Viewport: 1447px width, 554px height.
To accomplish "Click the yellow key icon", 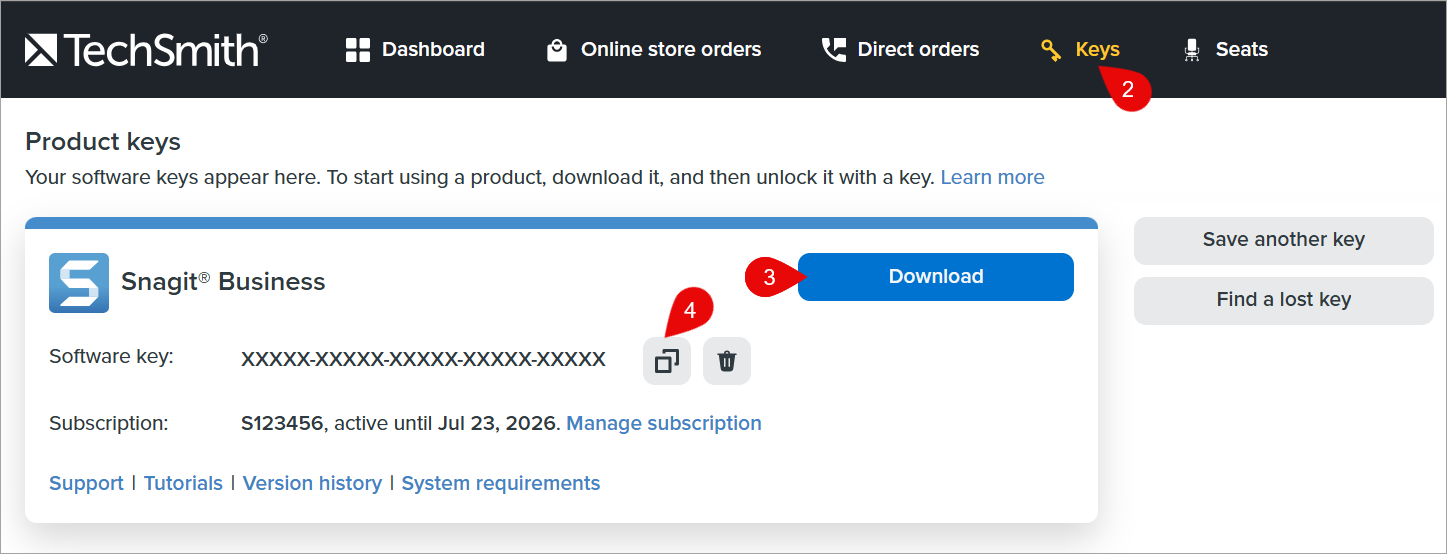I will pyautogui.click(x=1051, y=50).
